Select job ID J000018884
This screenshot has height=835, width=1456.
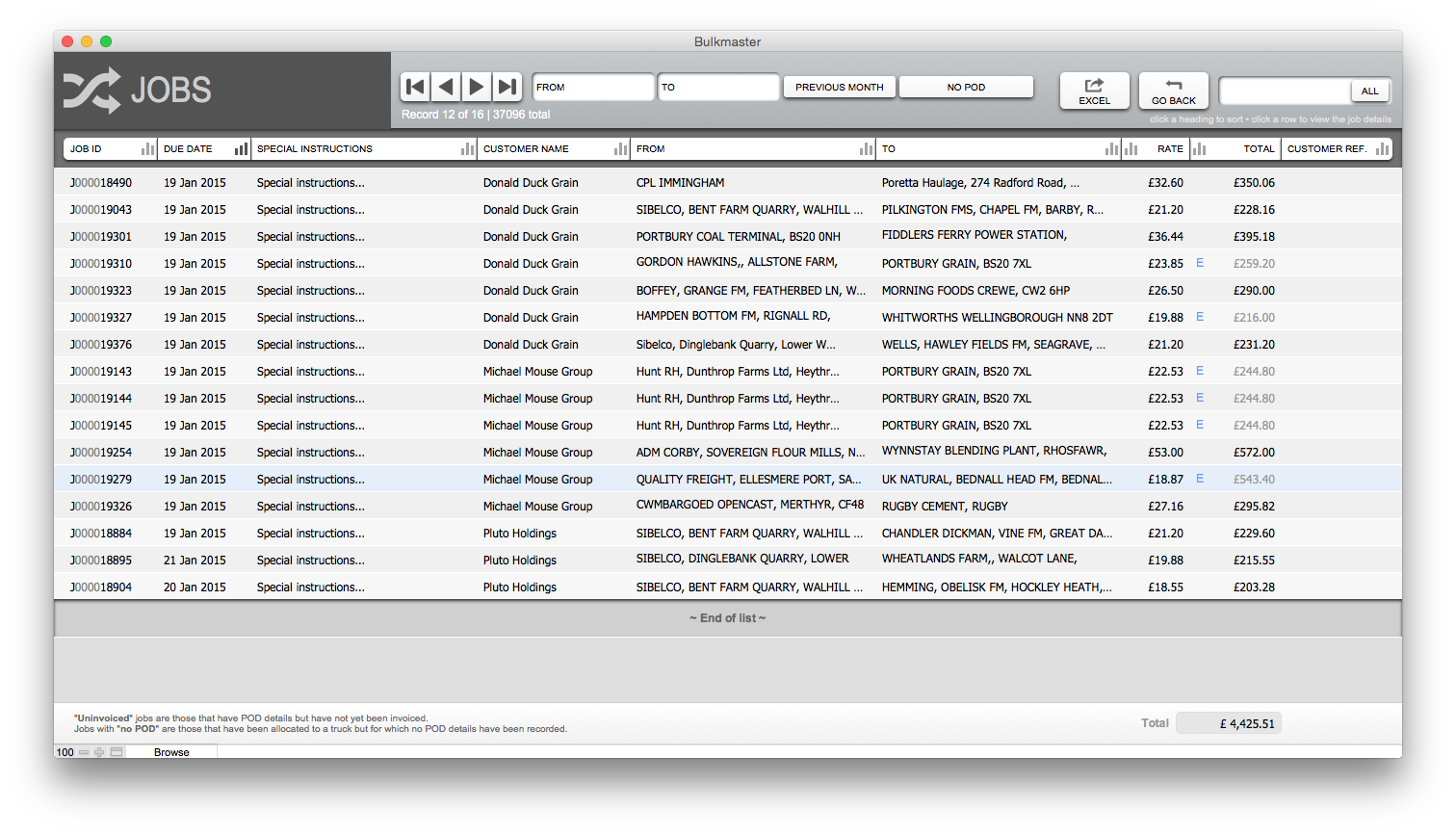101,533
